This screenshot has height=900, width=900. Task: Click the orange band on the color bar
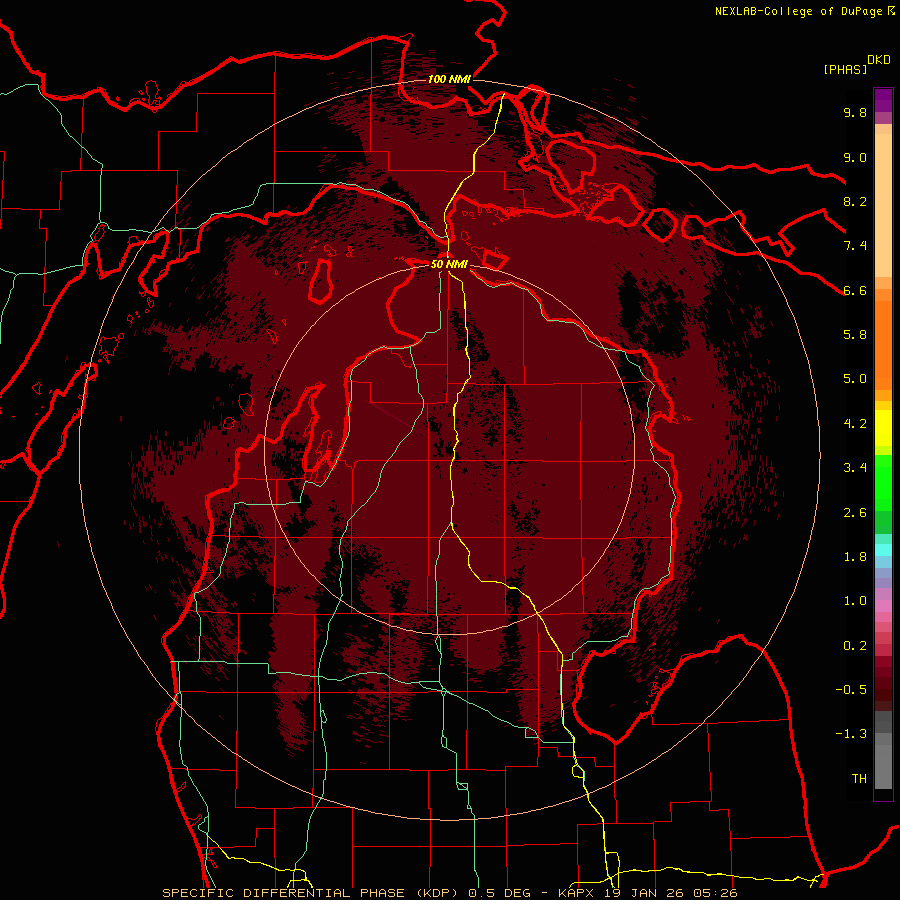point(883,344)
